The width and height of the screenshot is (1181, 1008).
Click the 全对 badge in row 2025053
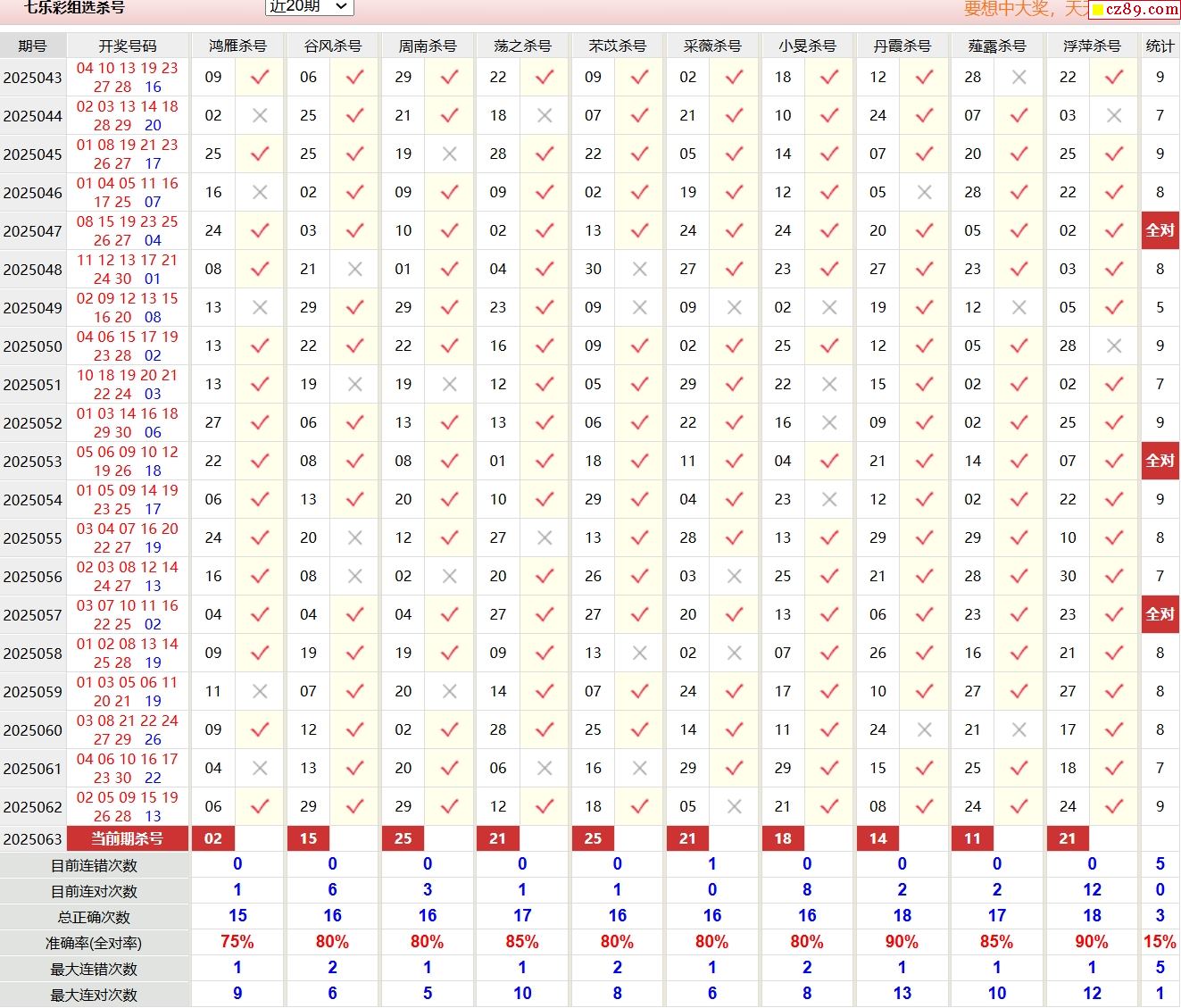(x=1160, y=461)
